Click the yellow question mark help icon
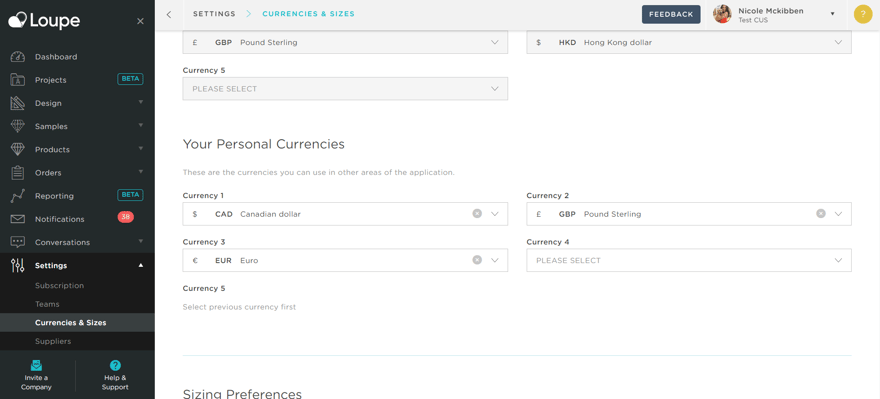The width and height of the screenshot is (880, 399). click(x=863, y=14)
